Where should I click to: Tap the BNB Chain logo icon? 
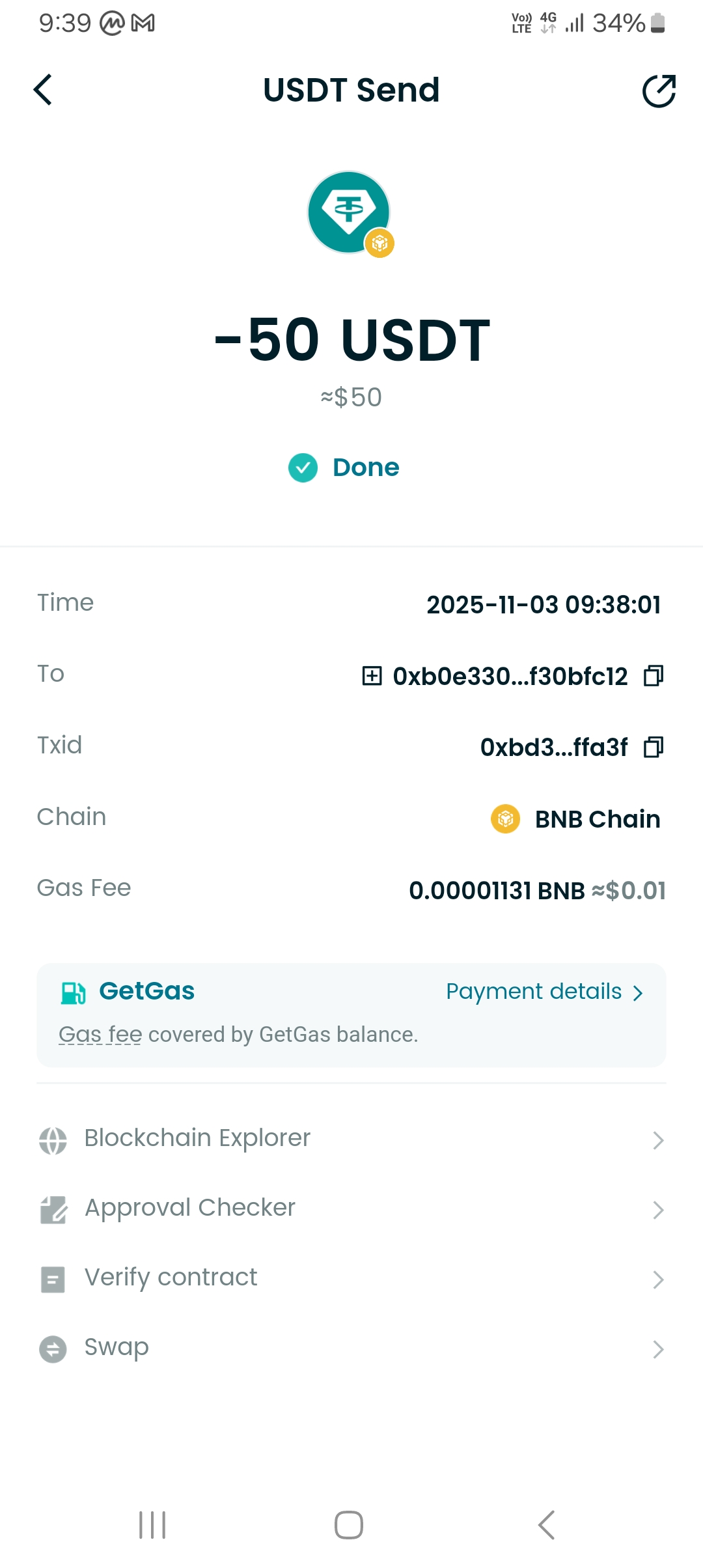click(506, 819)
